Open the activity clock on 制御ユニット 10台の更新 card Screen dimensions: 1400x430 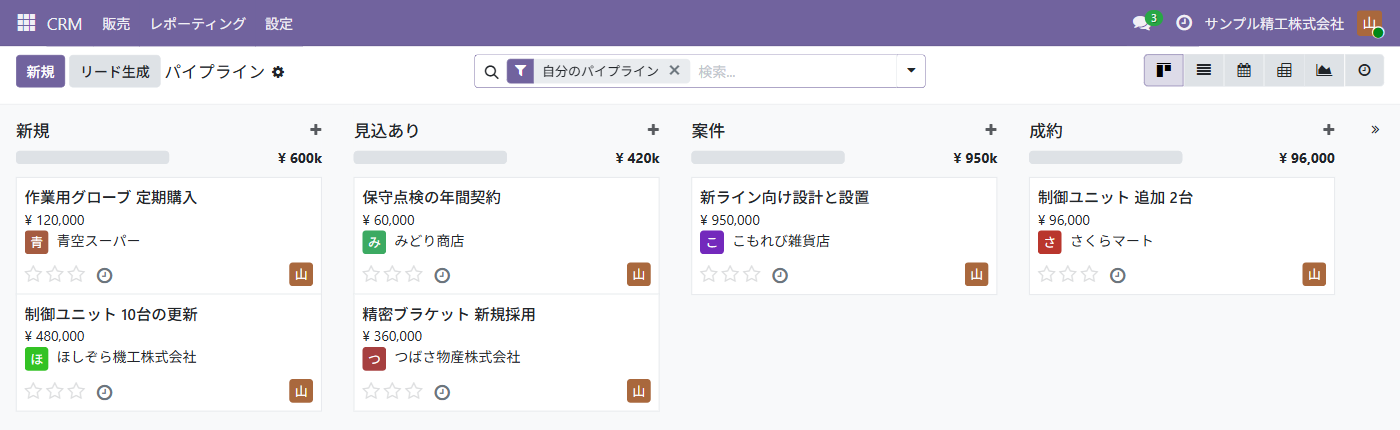pos(105,392)
